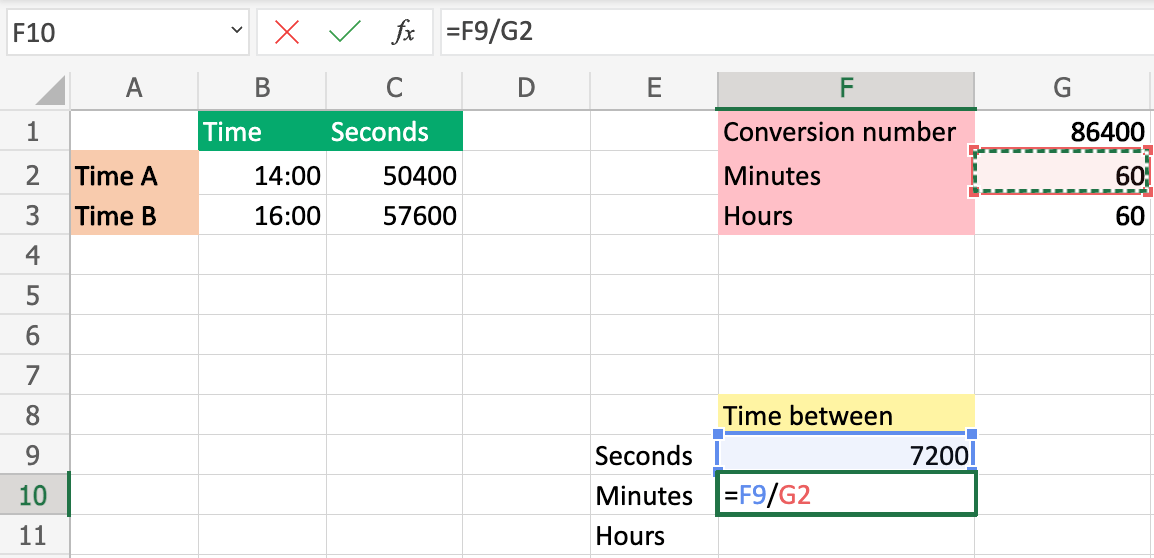Click the orange Time B label cell
Viewport: 1154px width, 558px height.
point(134,216)
